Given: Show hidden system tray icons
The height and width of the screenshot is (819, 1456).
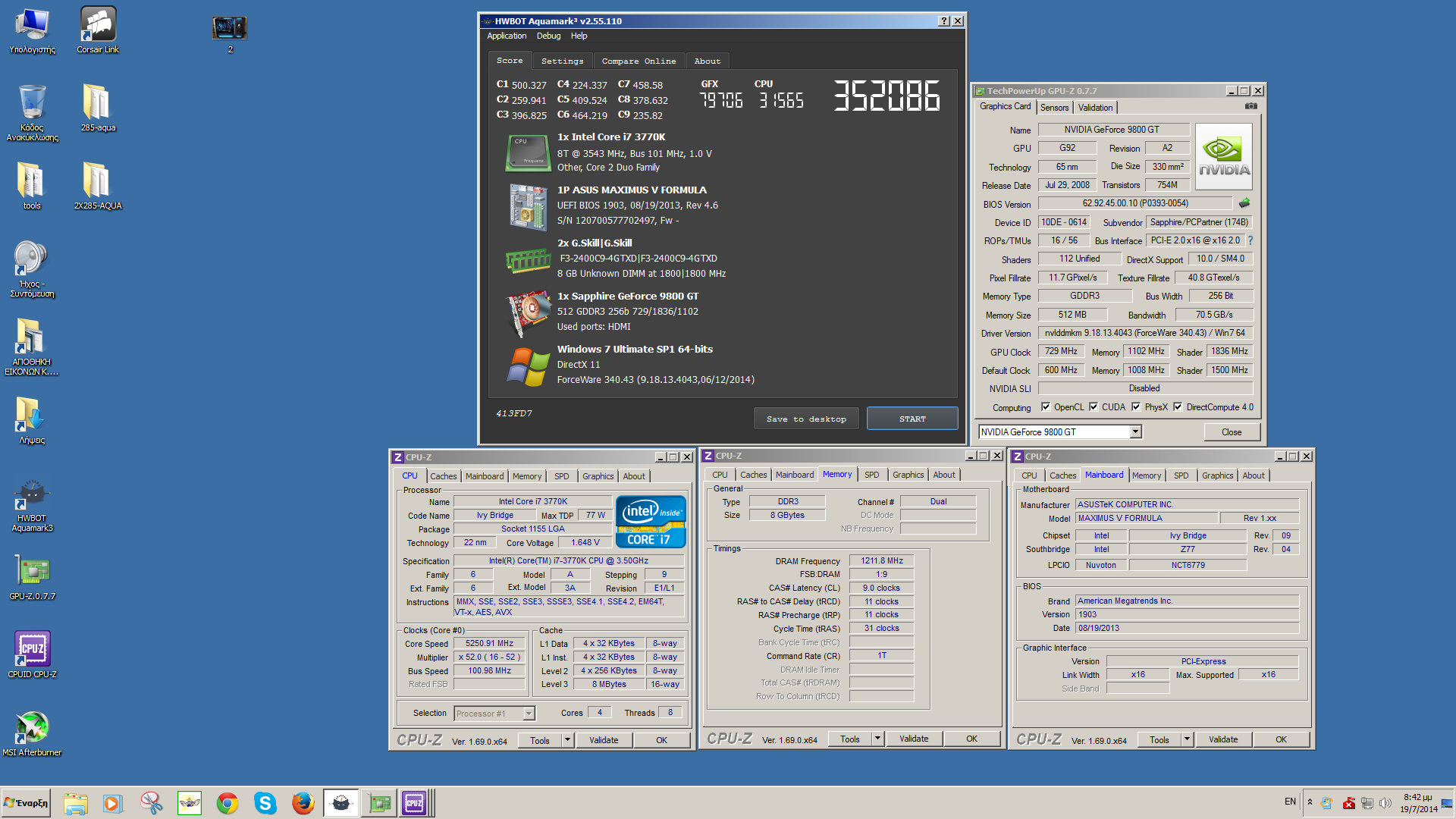Looking at the screenshot, I should [x=1310, y=802].
